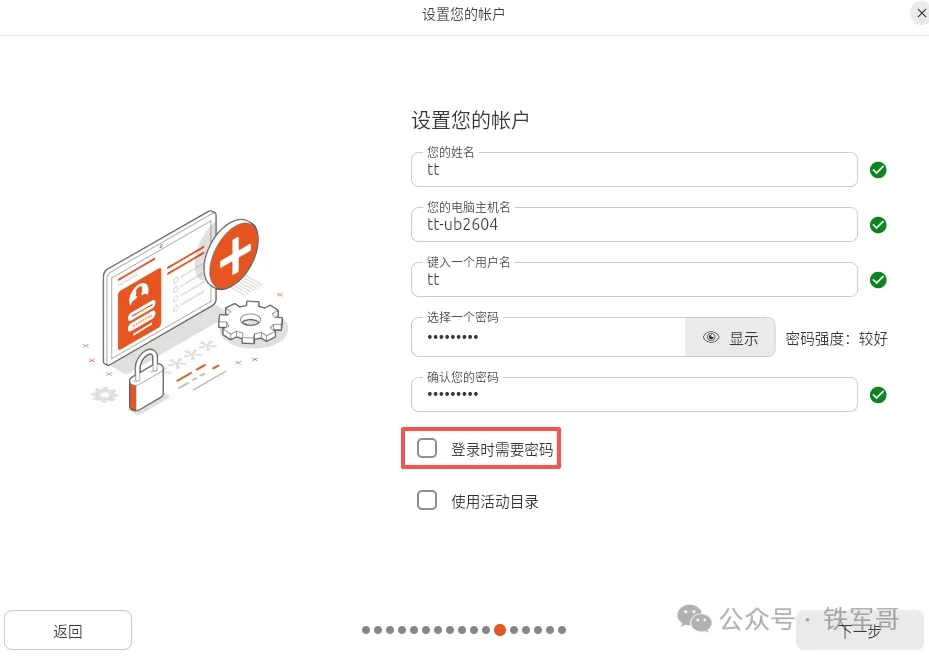929x656 pixels.
Task: Click the green checkmark beside the username field
Action: tap(877, 279)
